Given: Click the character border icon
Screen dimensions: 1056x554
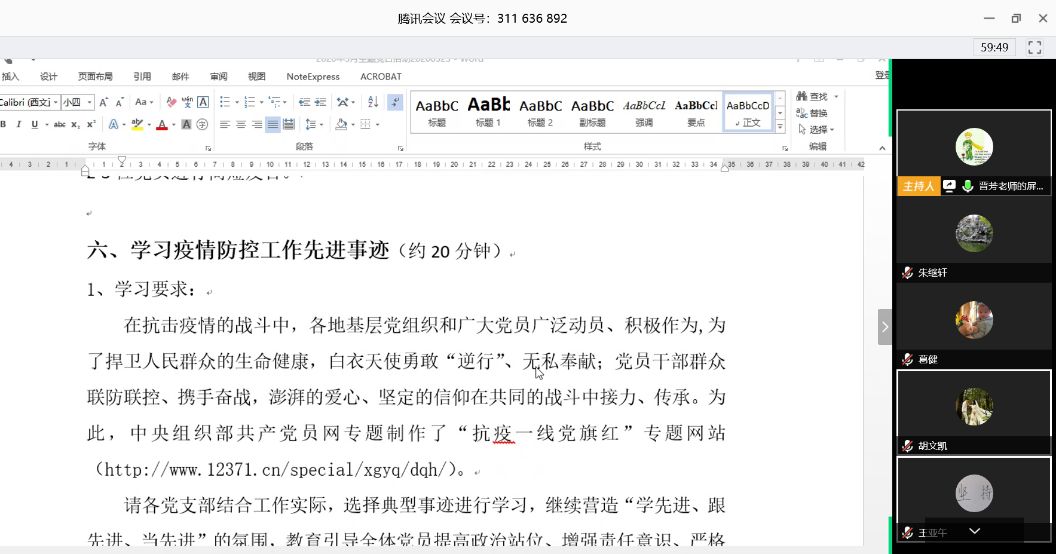Looking at the screenshot, I should click(x=203, y=102).
